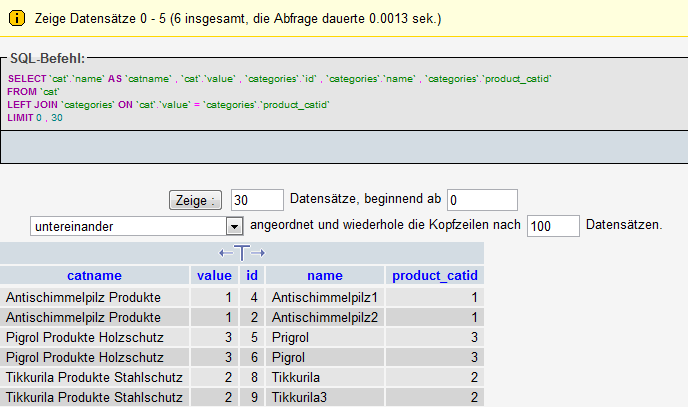Click Tikkurila Produkte Stahlschutz in id 8 row
This screenshot has width=688, height=407.
tap(94, 377)
